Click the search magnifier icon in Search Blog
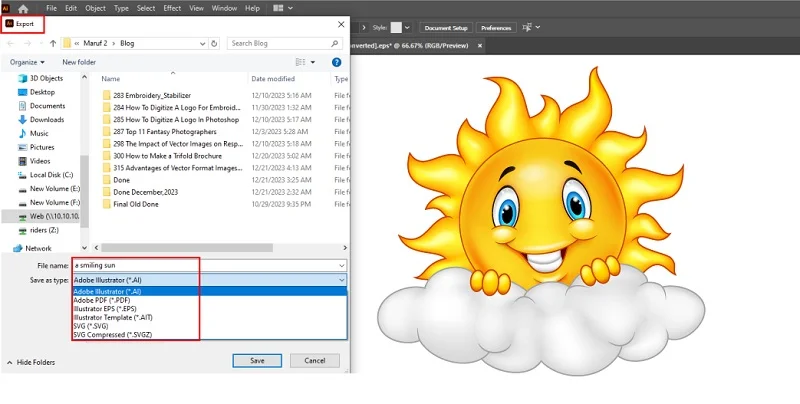Viewport: 800px width, 404px height. tap(335, 44)
